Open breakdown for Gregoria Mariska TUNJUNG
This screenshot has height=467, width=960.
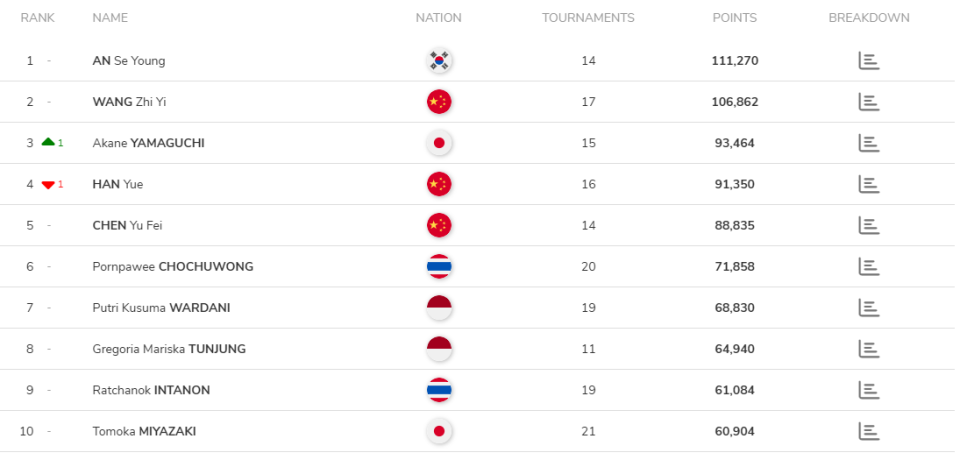pos(868,349)
